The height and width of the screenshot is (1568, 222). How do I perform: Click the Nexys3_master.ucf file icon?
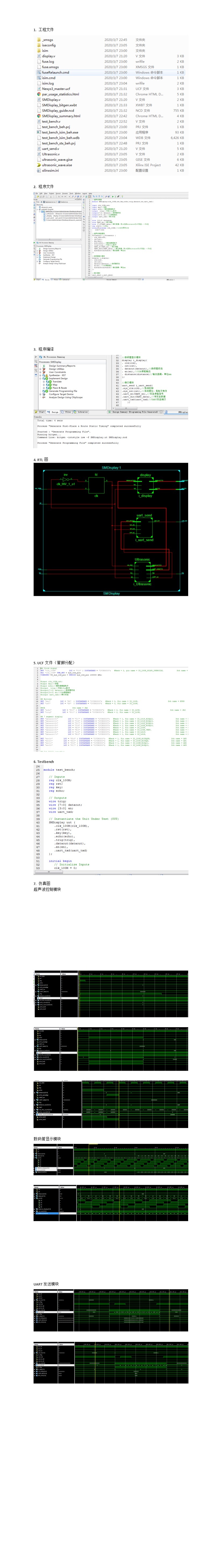[x=38, y=89]
